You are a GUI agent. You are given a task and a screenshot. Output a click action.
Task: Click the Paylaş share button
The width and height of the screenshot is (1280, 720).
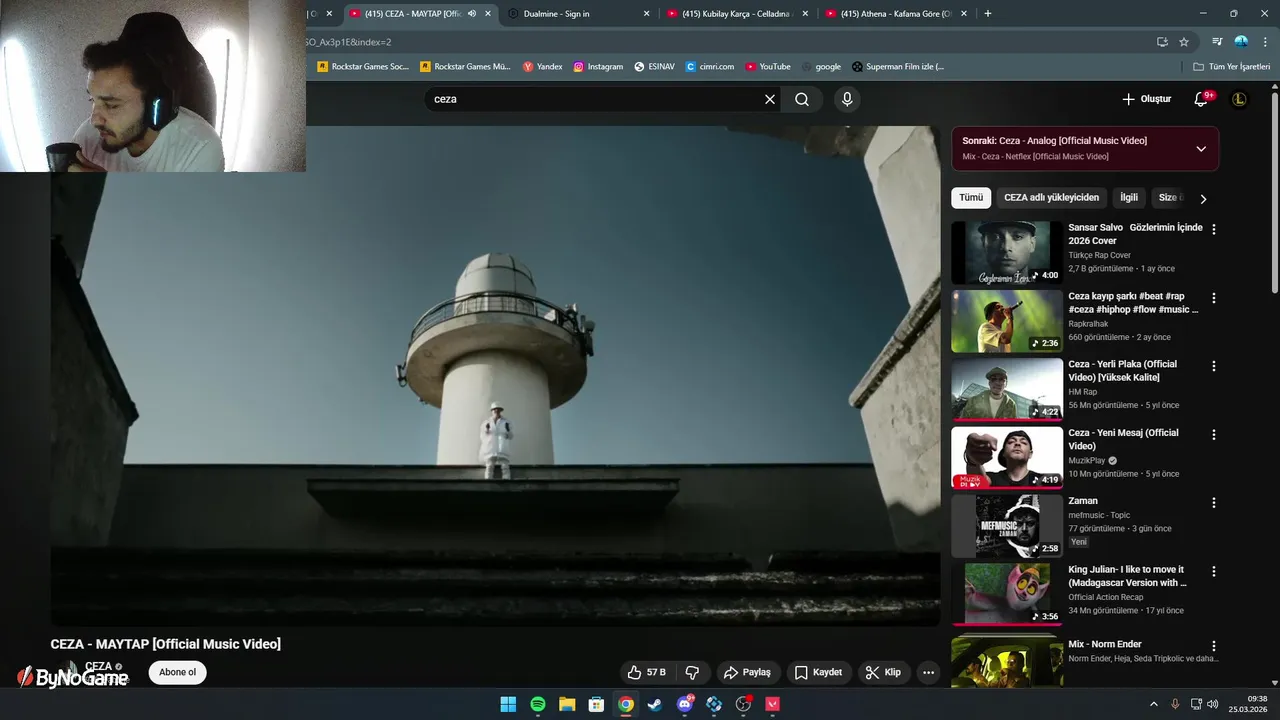point(747,672)
